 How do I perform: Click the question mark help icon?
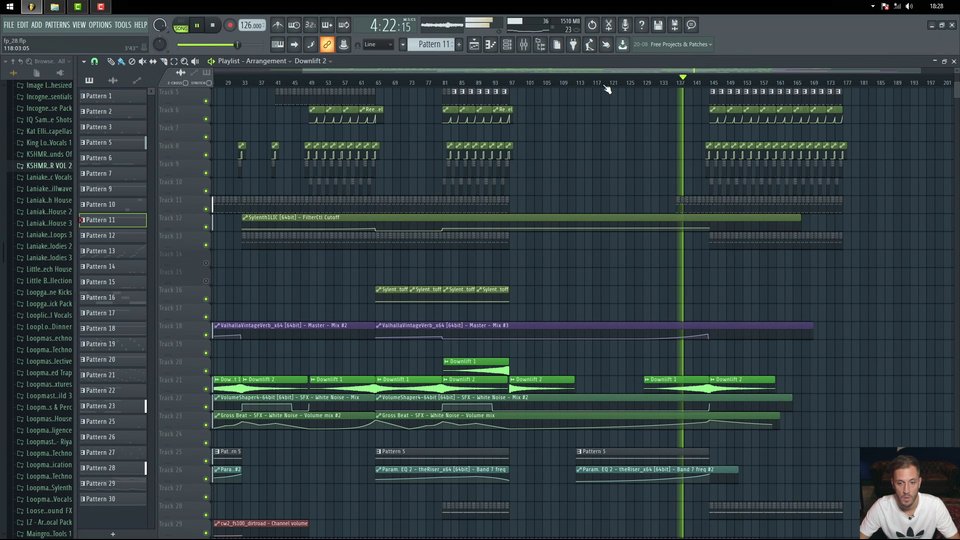click(x=642, y=25)
